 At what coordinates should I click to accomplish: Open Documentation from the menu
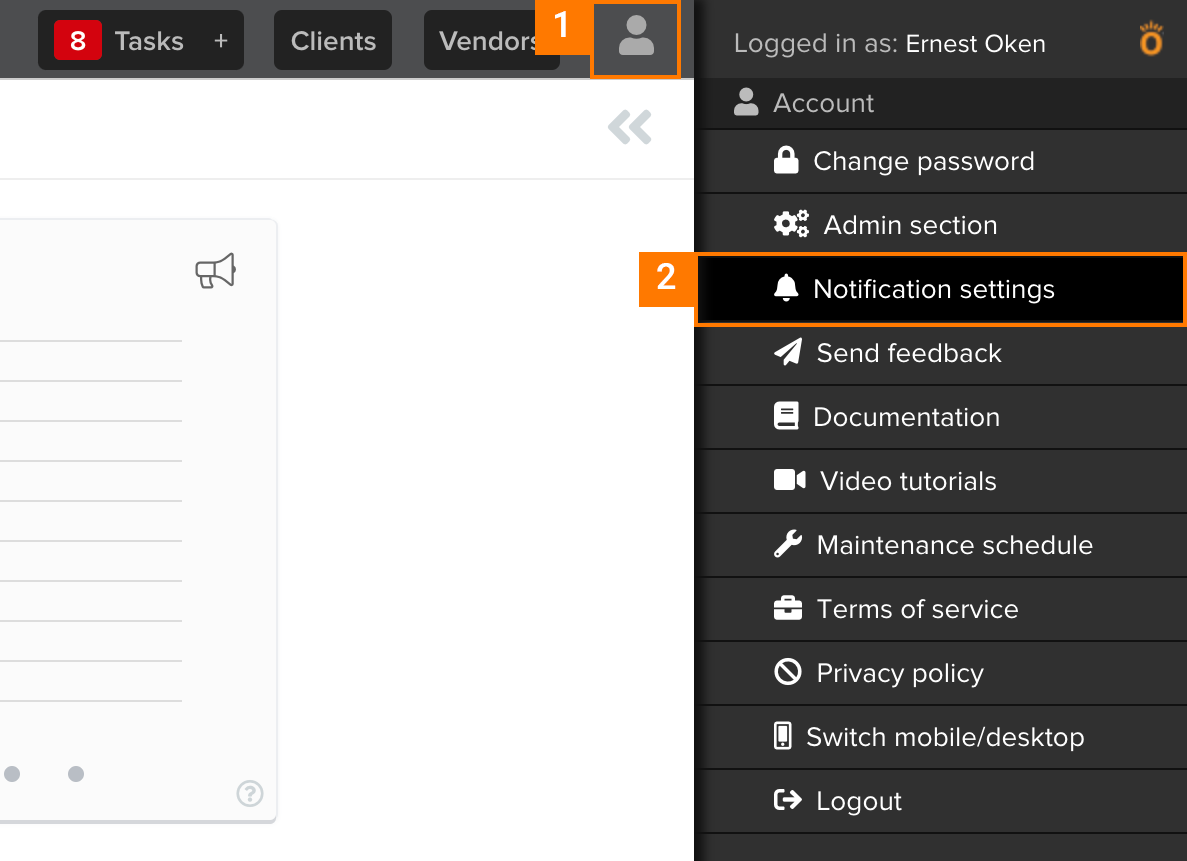coord(907,417)
